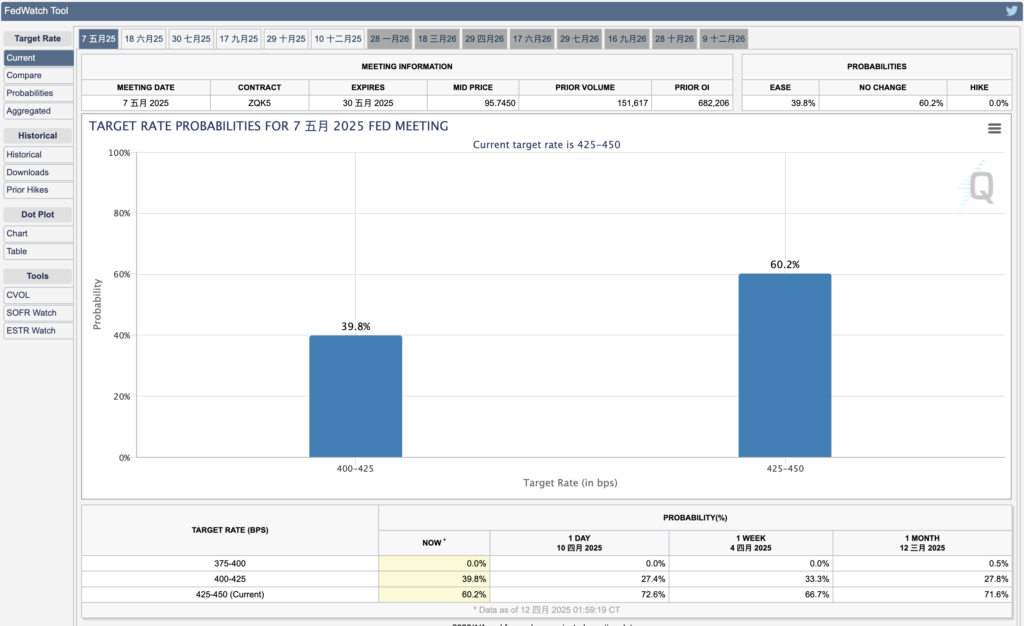This screenshot has width=1024, height=626.
Task: Open the Dot Plot Chart
Action: pyautogui.click(x=38, y=233)
